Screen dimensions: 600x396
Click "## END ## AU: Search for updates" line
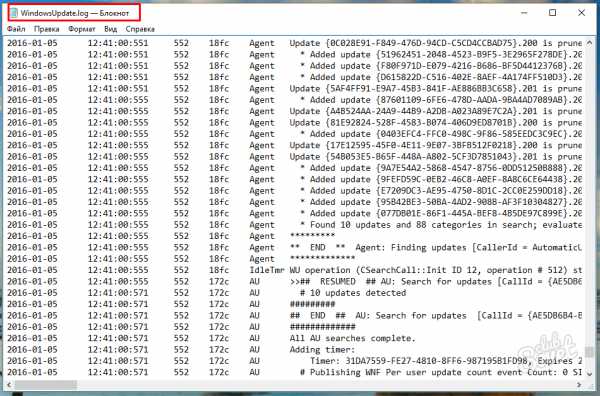point(294,316)
